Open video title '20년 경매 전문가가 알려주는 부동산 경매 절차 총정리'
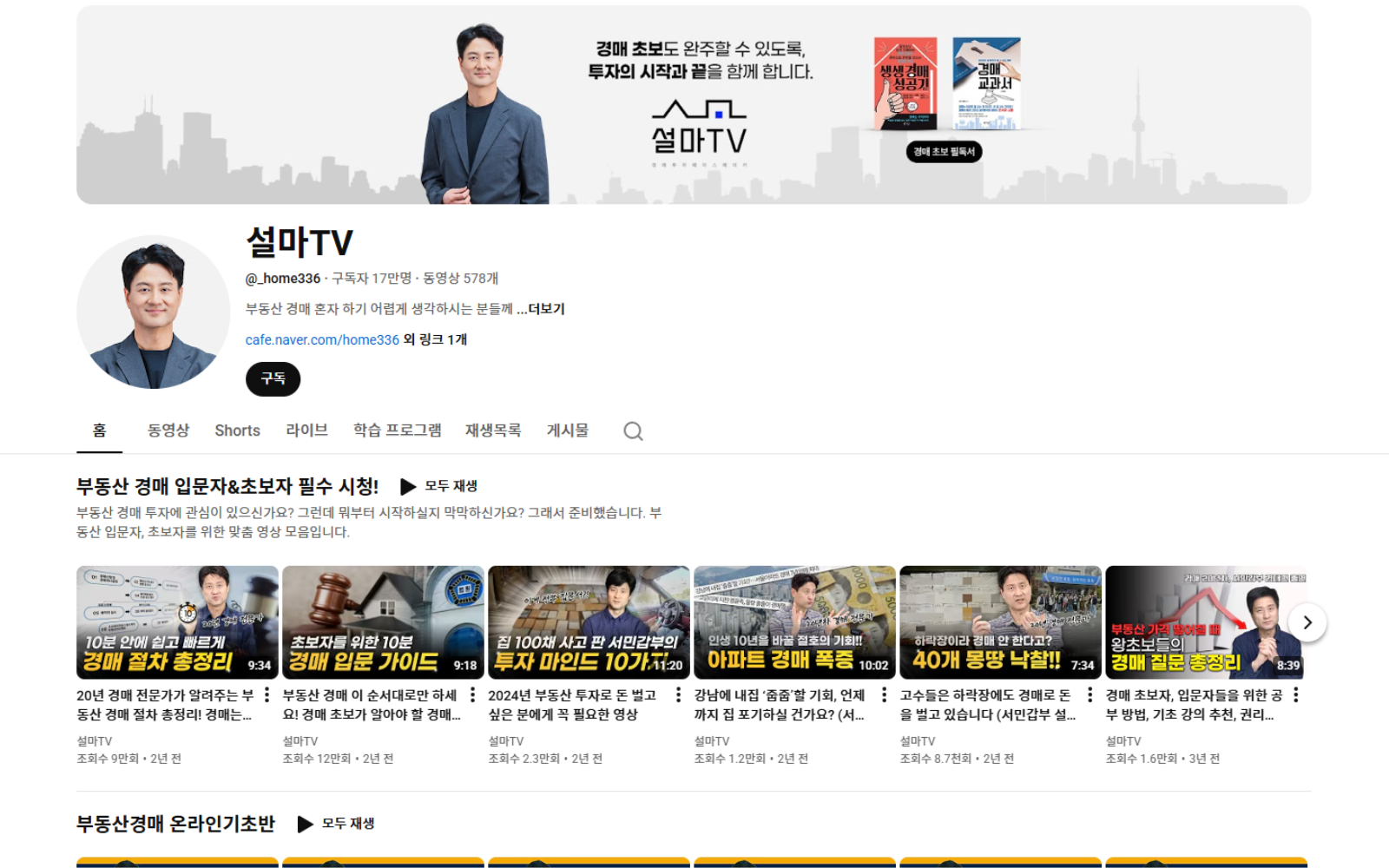 coord(165,705)
